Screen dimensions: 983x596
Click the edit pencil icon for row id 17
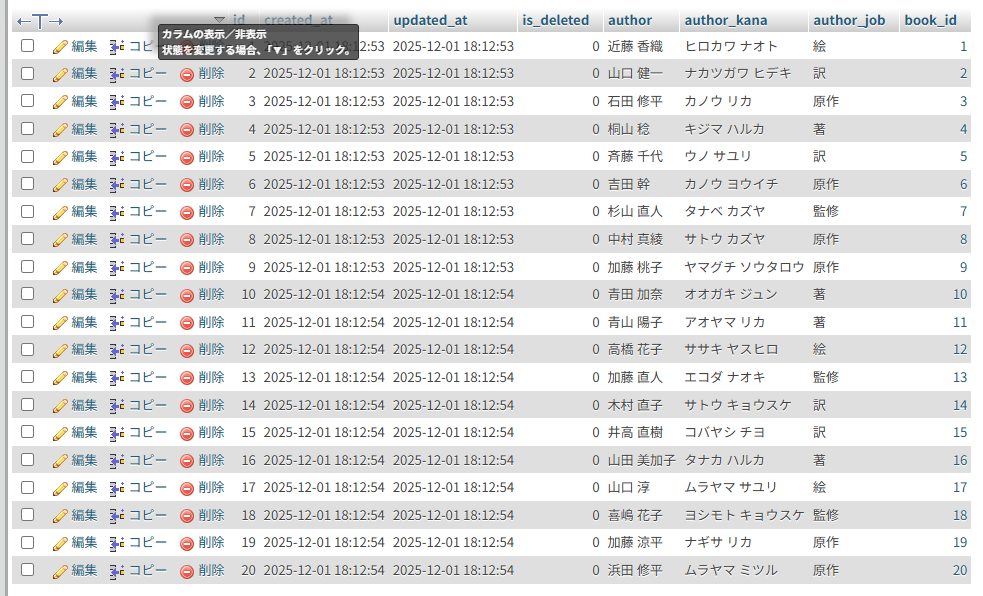coord(60,488)
